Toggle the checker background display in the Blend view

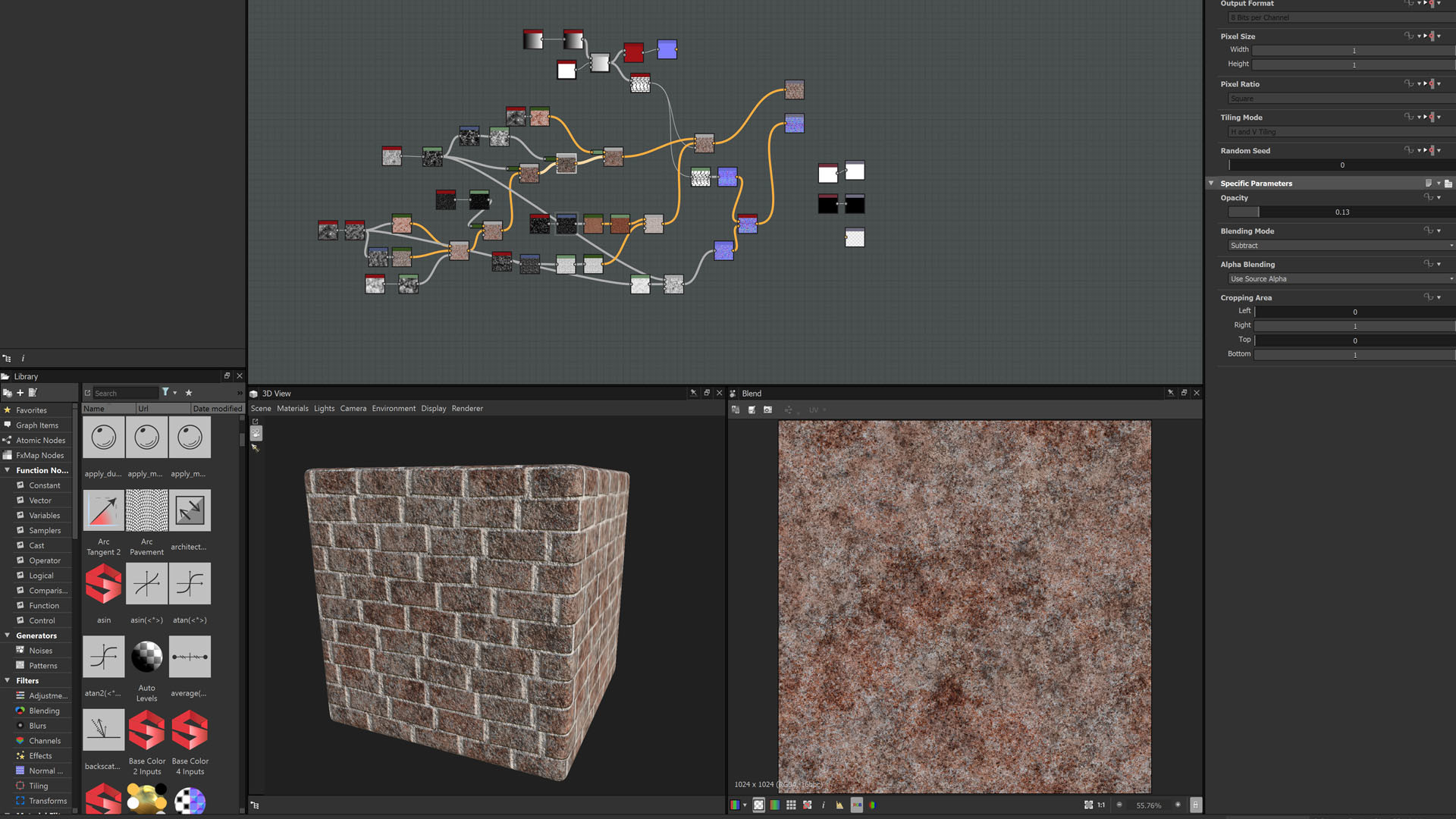(759, 805)
